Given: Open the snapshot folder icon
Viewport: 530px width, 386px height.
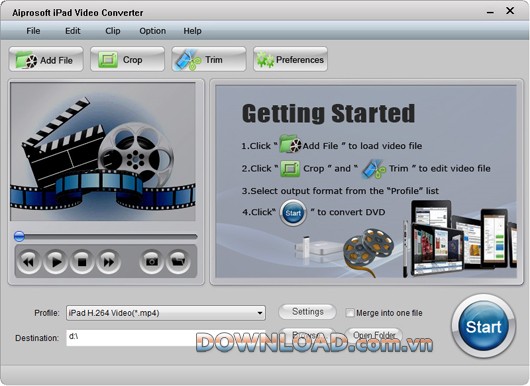Looking at the screenshot, I should [178, 261].
